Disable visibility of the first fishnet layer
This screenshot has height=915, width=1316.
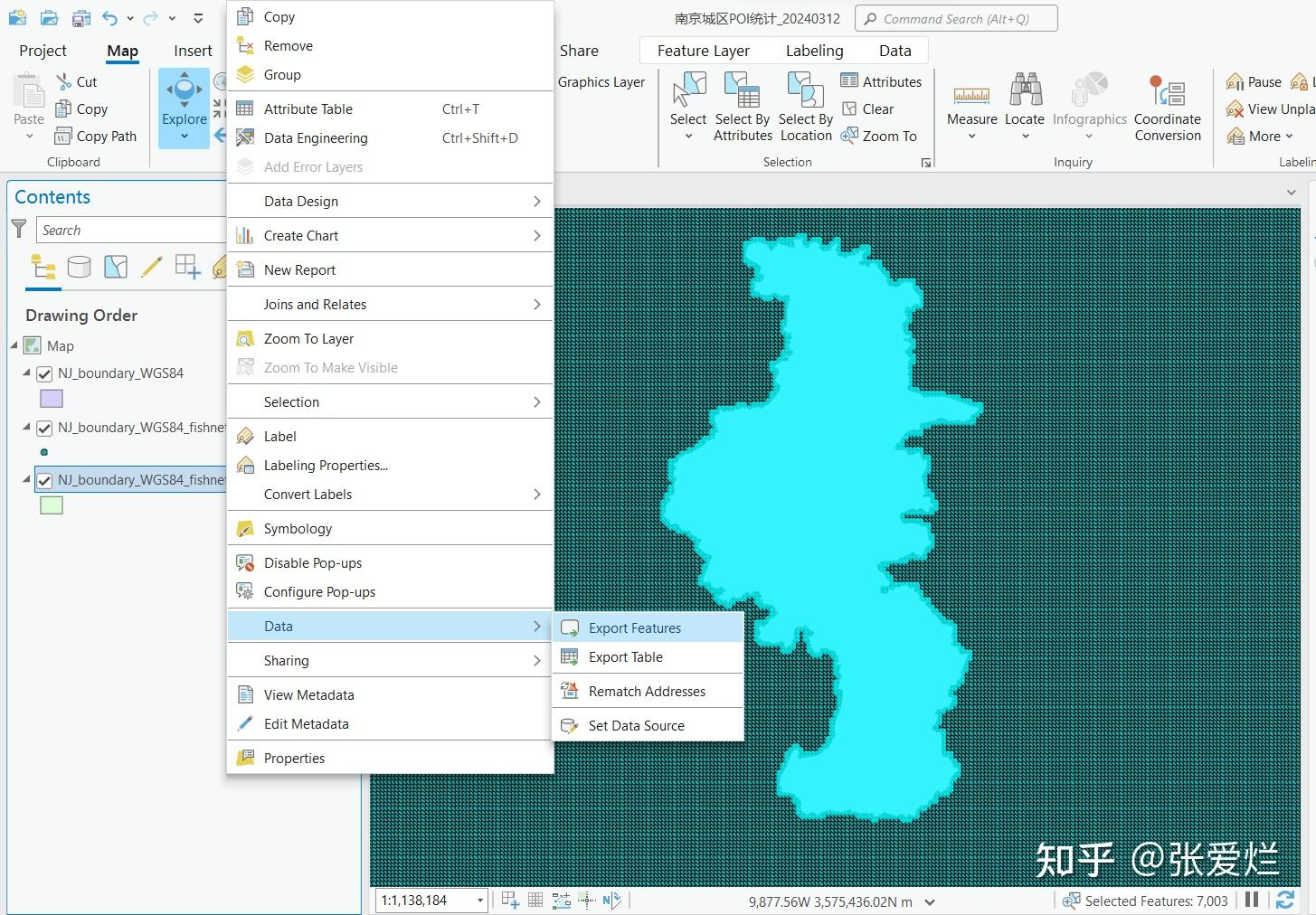[x=44, y=428]
